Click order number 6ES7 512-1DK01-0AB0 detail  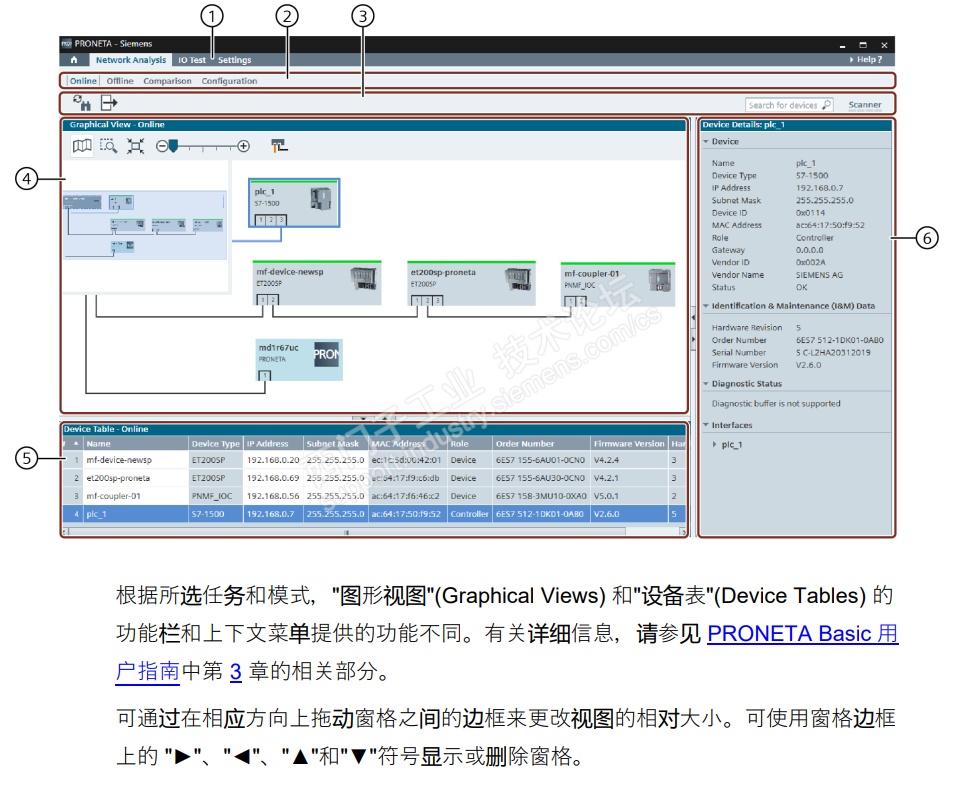point(839,340)
